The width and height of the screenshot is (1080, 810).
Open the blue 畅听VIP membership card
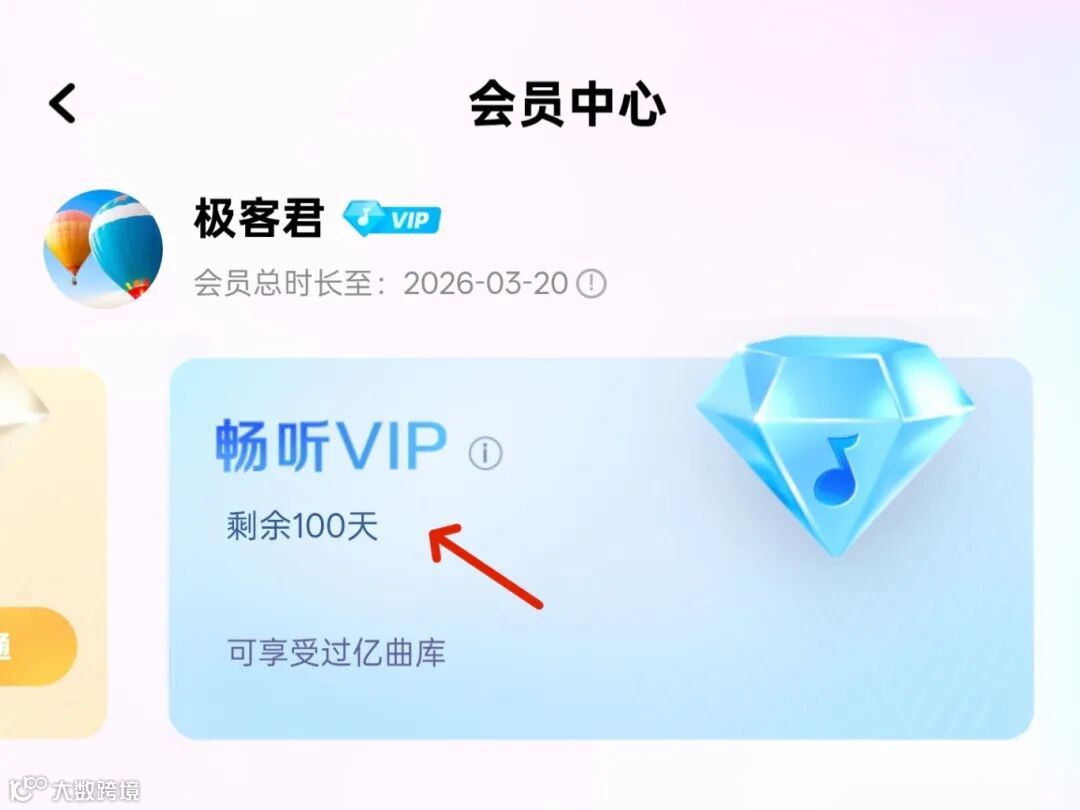click(x=601, y=548)
